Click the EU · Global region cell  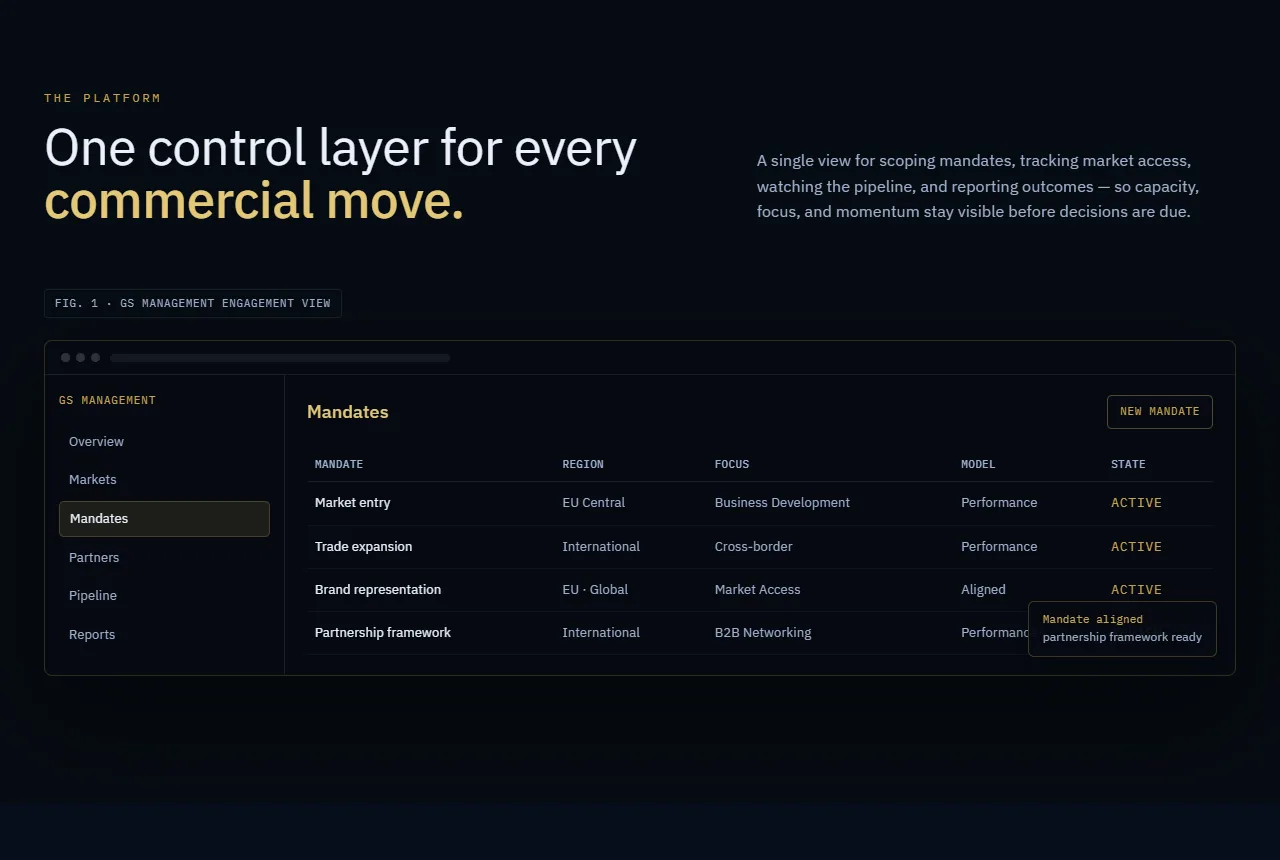coord(595,590)
